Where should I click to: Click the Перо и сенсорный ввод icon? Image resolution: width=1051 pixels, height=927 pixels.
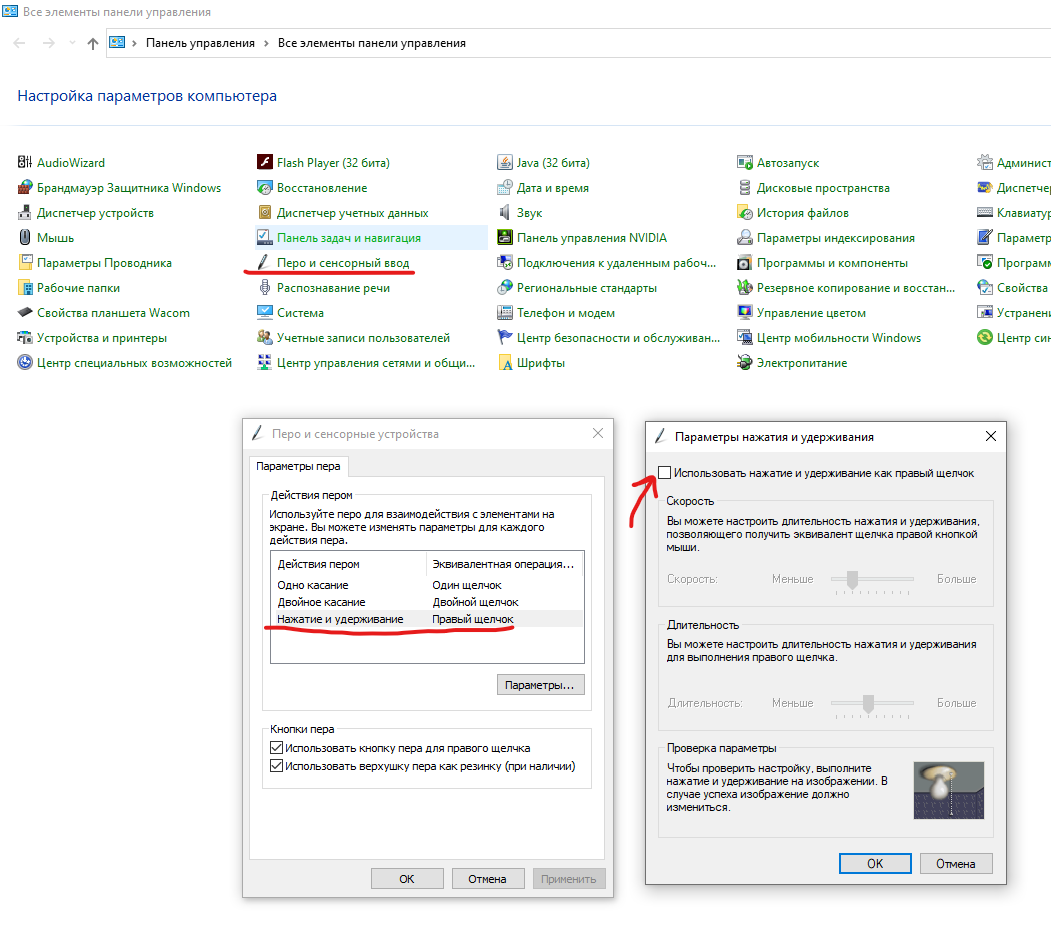click(x=265, y=263)
